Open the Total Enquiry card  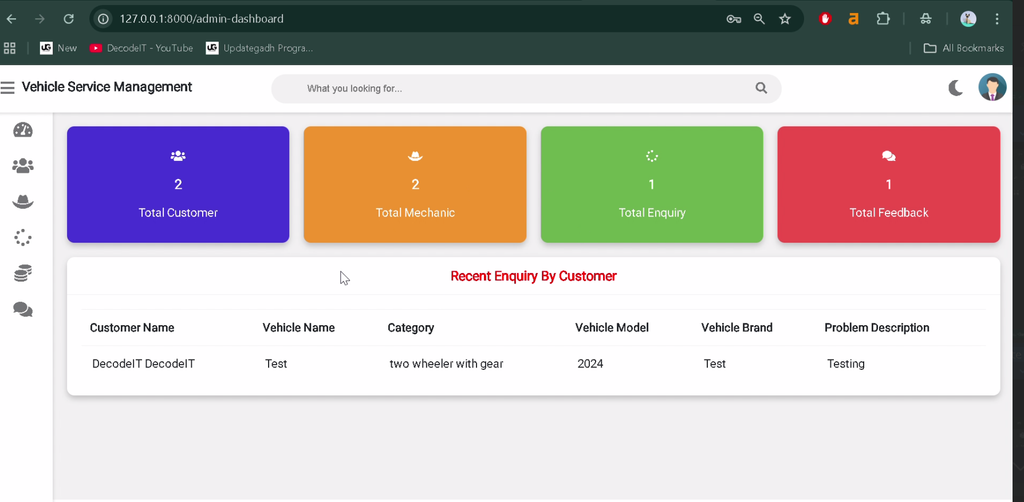coord(652,184)
